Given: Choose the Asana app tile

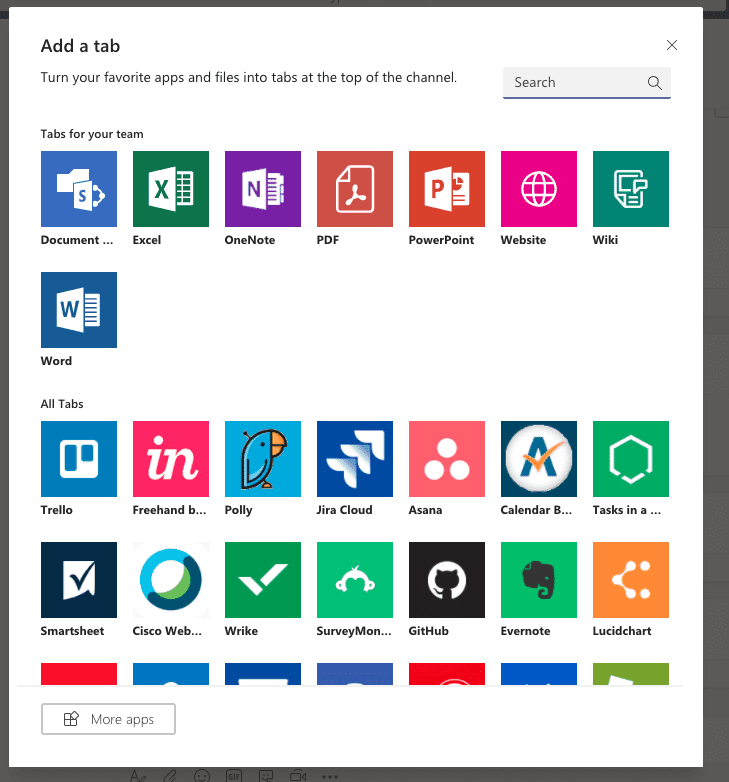Looking at the screenshot, I should (x=447, y=459).
